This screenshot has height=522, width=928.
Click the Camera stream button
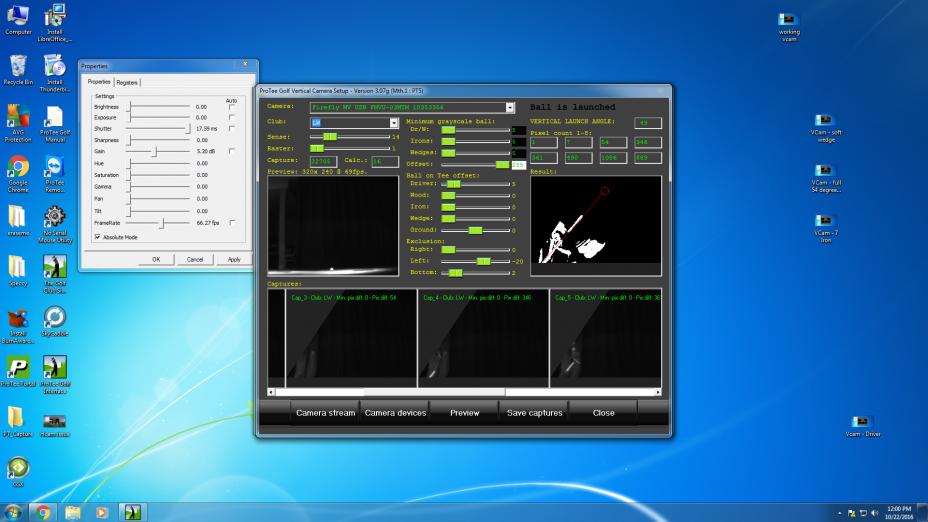(x=325, y=413)
